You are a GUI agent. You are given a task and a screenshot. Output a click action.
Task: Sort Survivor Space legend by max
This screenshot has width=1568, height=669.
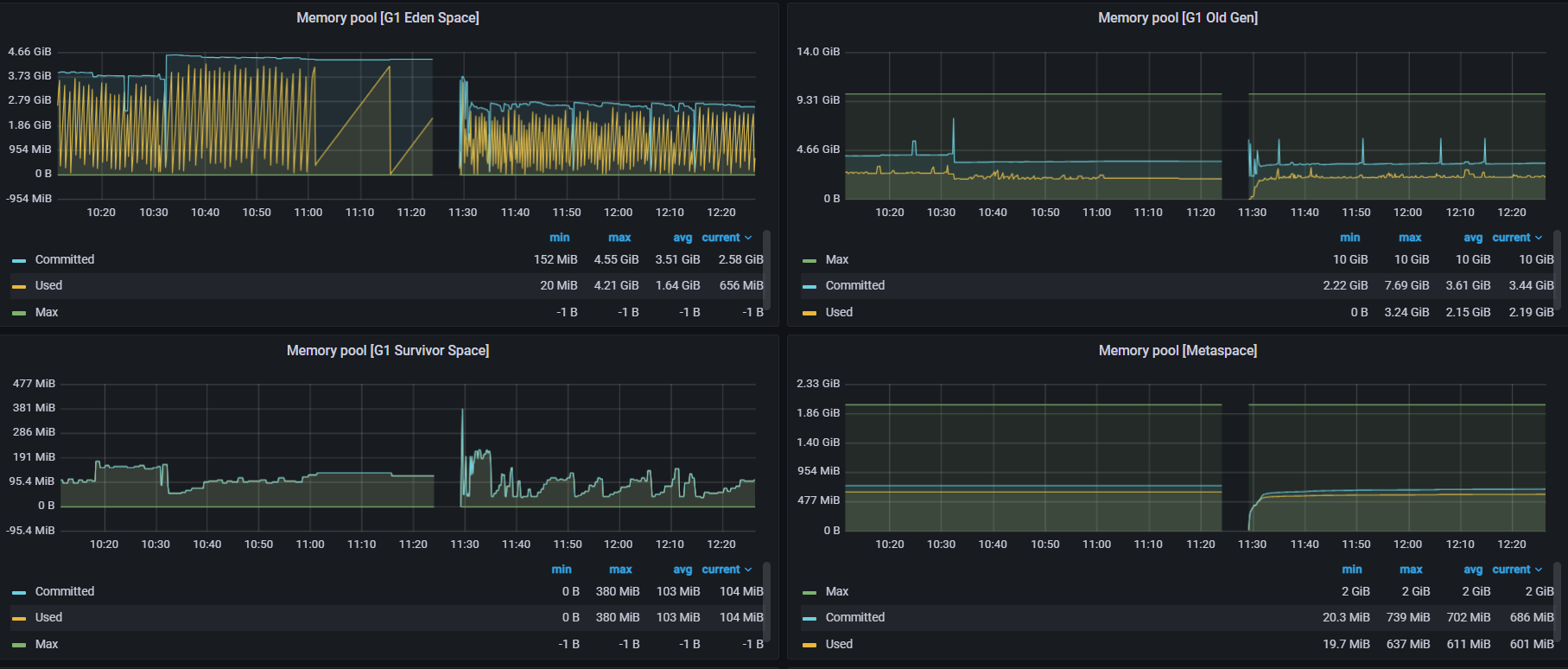coord(620,570)
